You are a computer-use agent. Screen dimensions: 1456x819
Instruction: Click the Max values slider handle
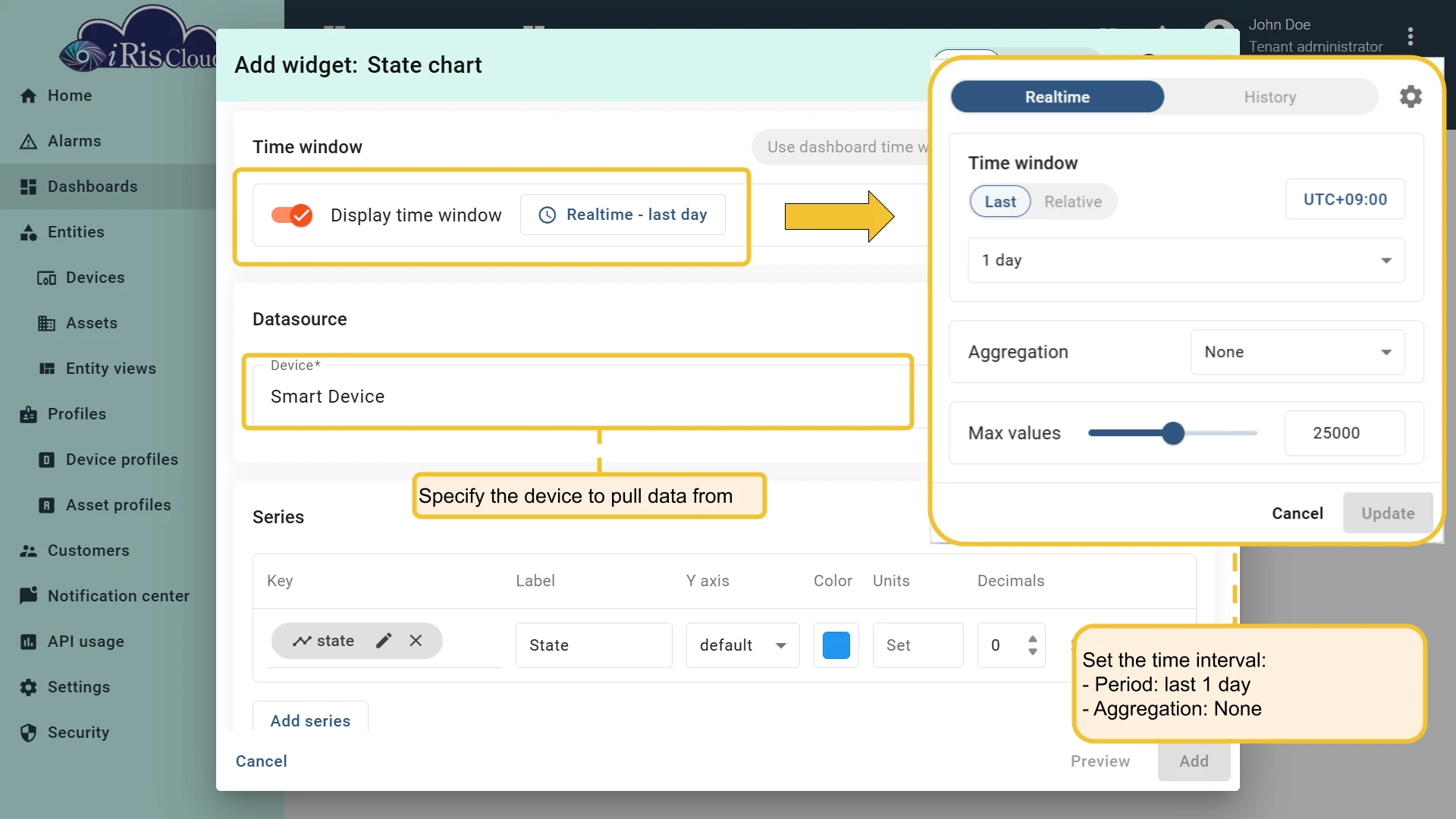point(1173,433)
